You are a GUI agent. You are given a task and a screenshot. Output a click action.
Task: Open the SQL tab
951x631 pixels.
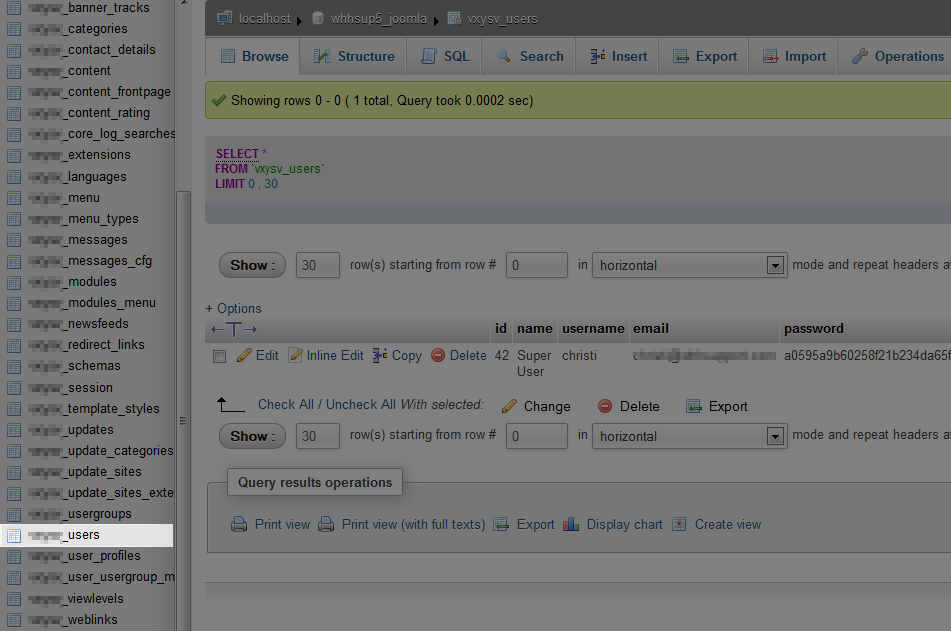444,56
